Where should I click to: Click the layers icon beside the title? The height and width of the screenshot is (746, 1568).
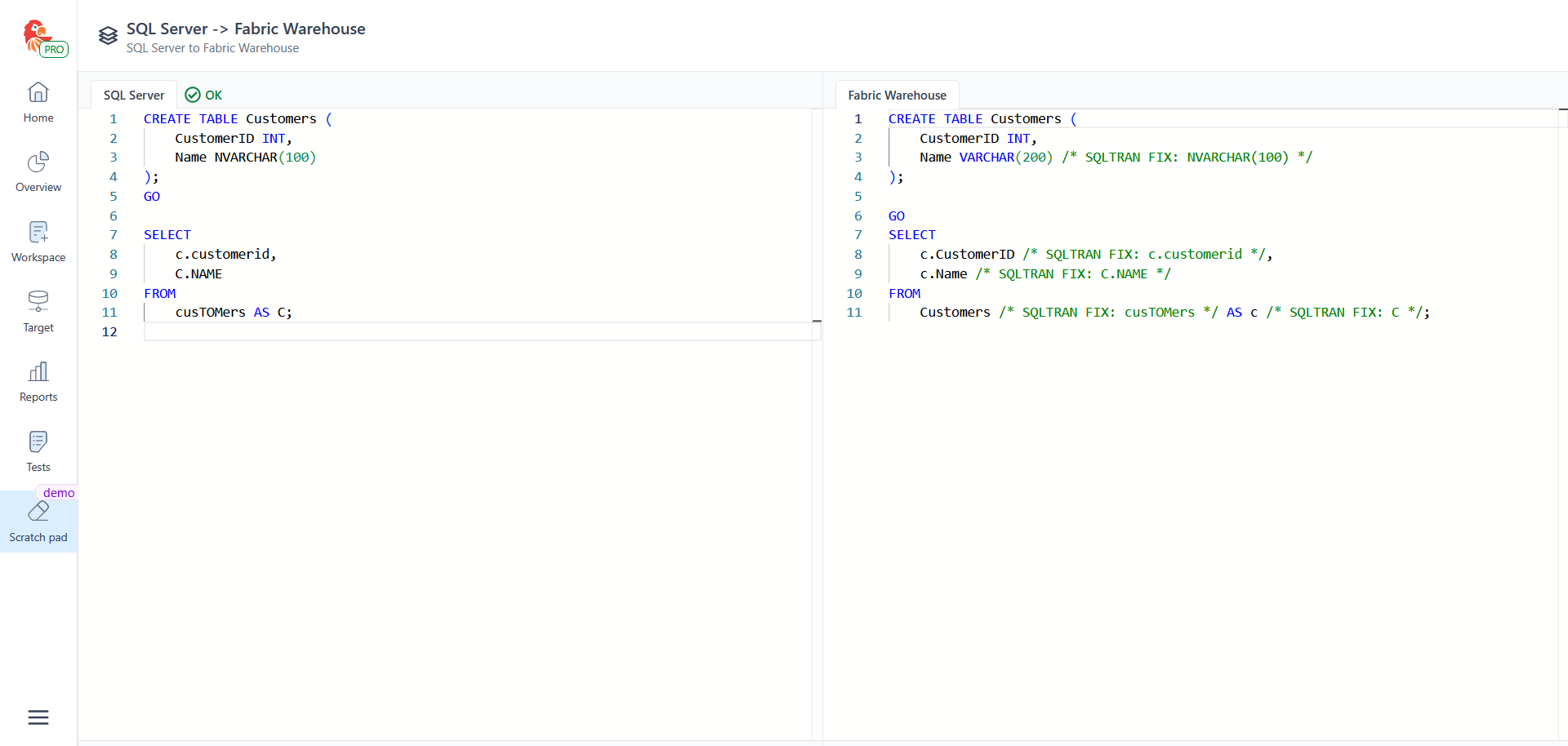tap(108, 36)
